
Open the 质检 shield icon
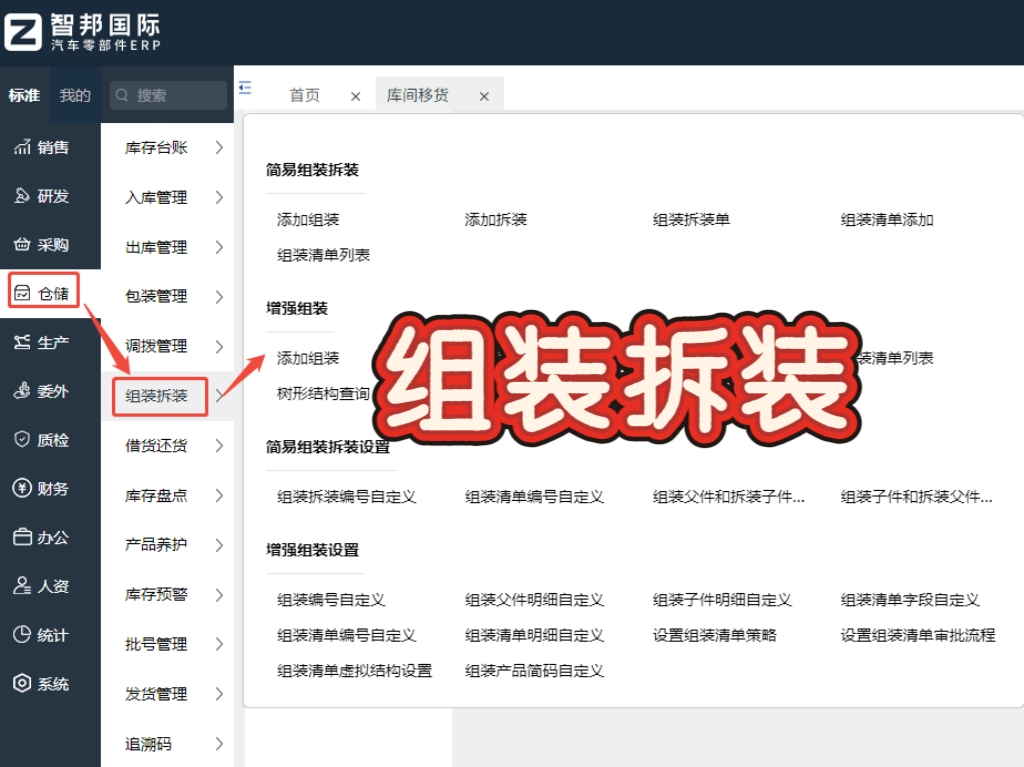click(22, 439)
